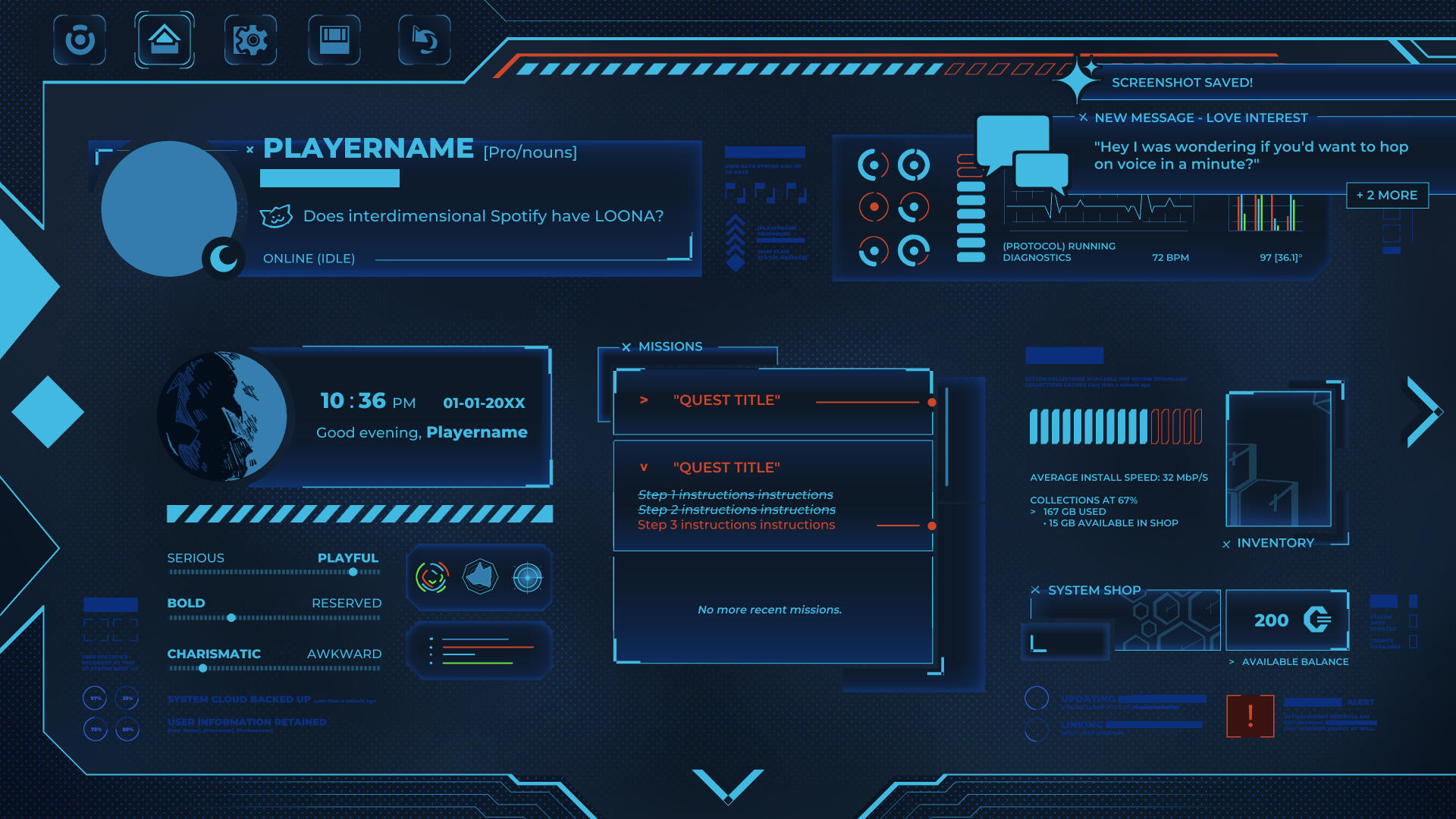Click the crescent moon idle status badge
This screenshot has height=819, width=1456.
(x=224, y=259)
